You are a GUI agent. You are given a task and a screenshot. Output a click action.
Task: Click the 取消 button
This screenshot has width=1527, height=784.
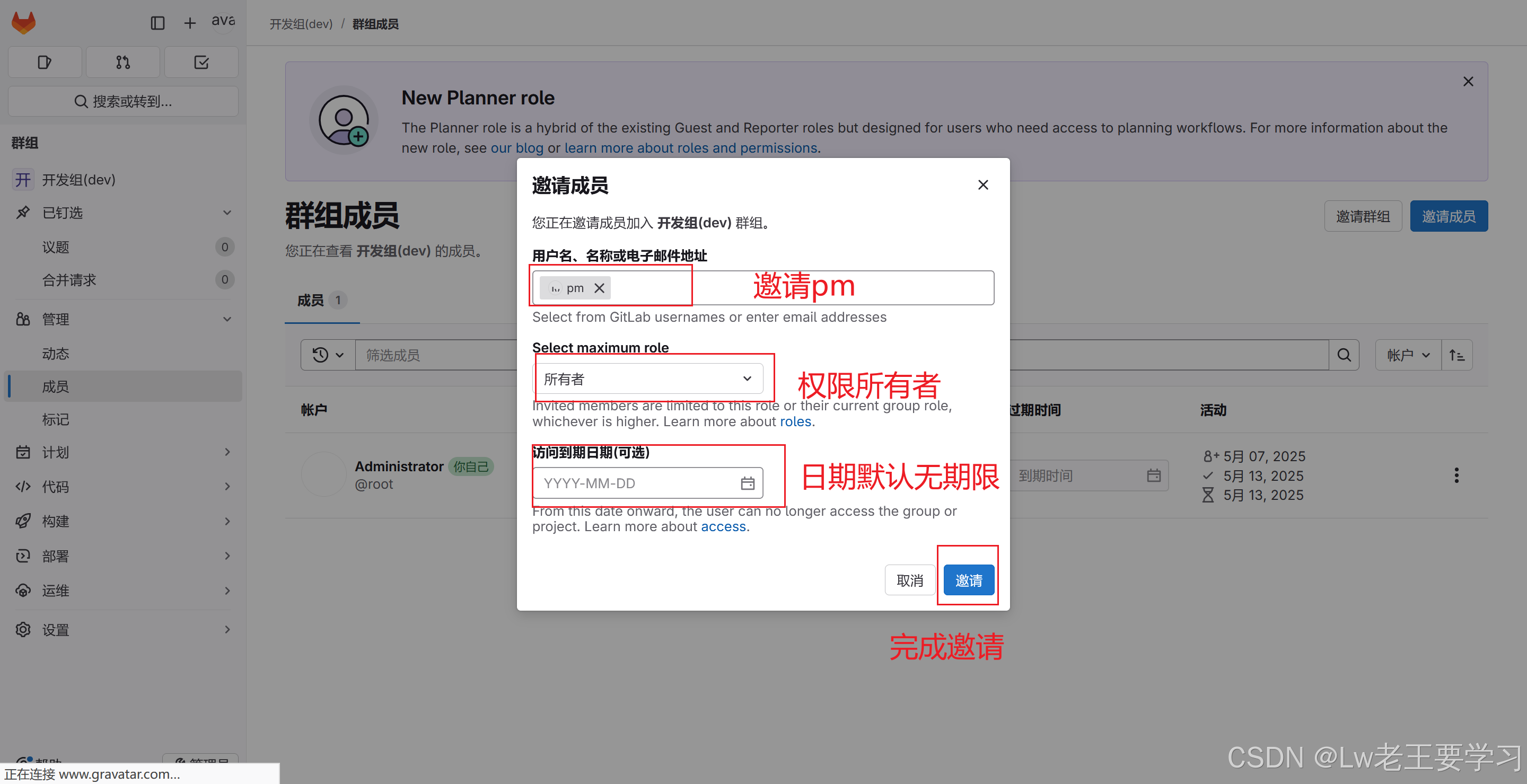pyautogui.click(x=909, y=580)
